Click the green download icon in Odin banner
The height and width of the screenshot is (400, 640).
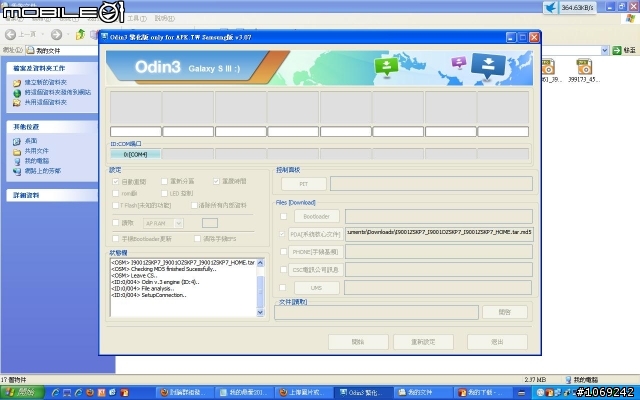[x=386, y=67]
